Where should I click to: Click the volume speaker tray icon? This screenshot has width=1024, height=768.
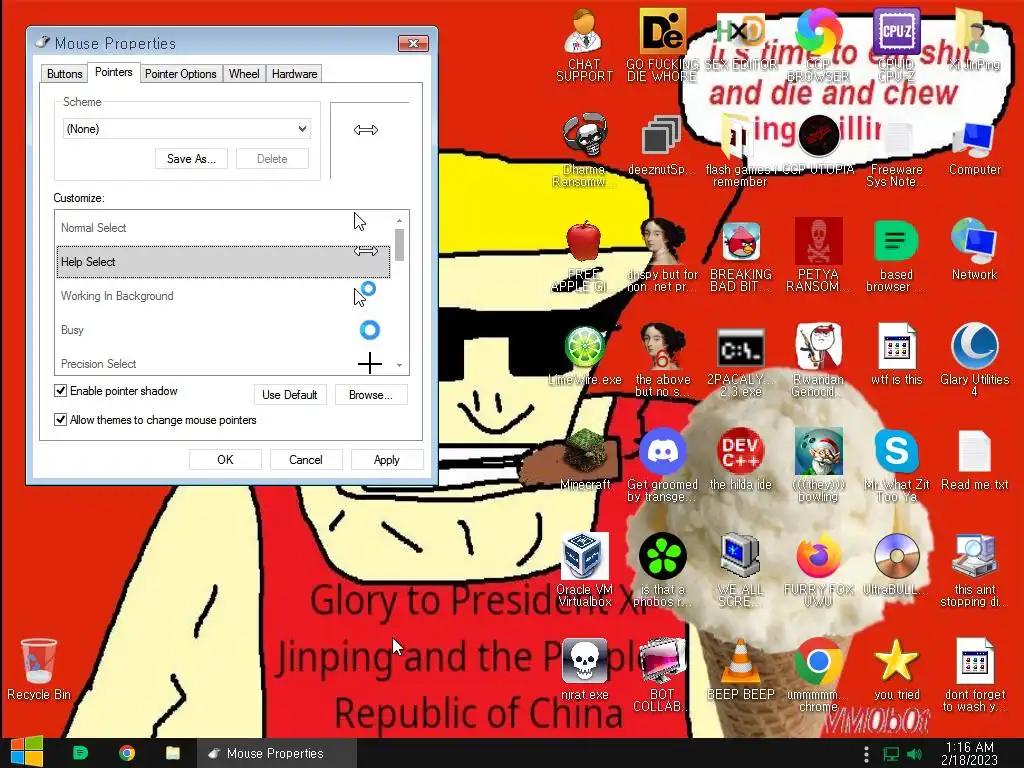(x=914, y=754)
